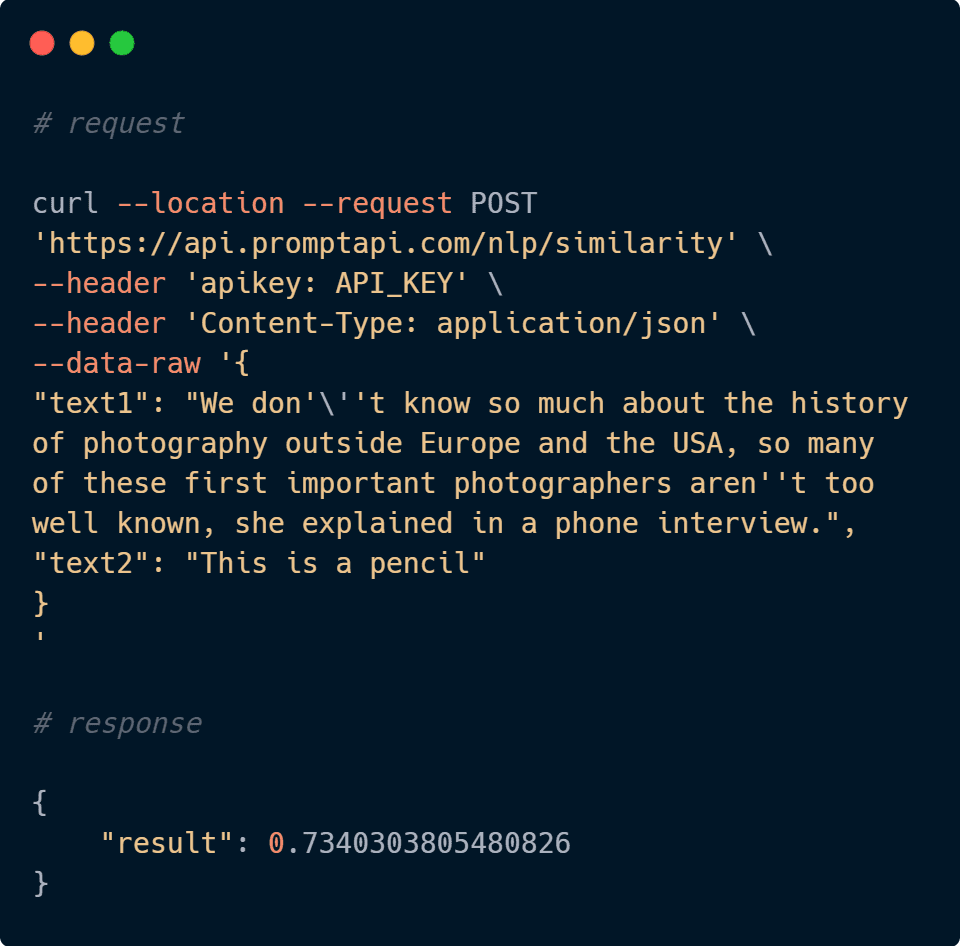
Task: Click the red close window dot
Action: pos(42,43)
